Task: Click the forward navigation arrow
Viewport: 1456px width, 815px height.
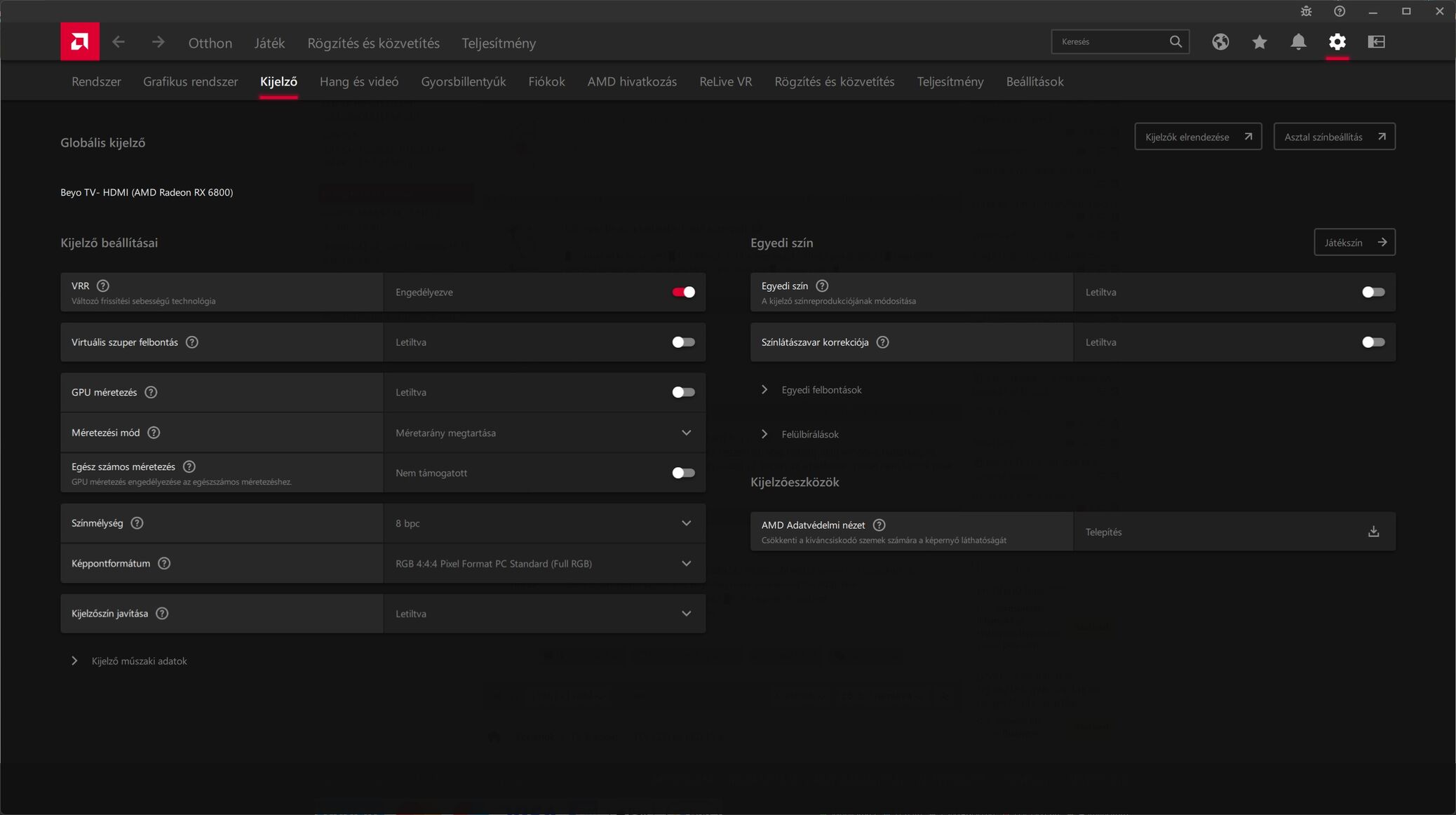Action: click(x=158, y=42)
